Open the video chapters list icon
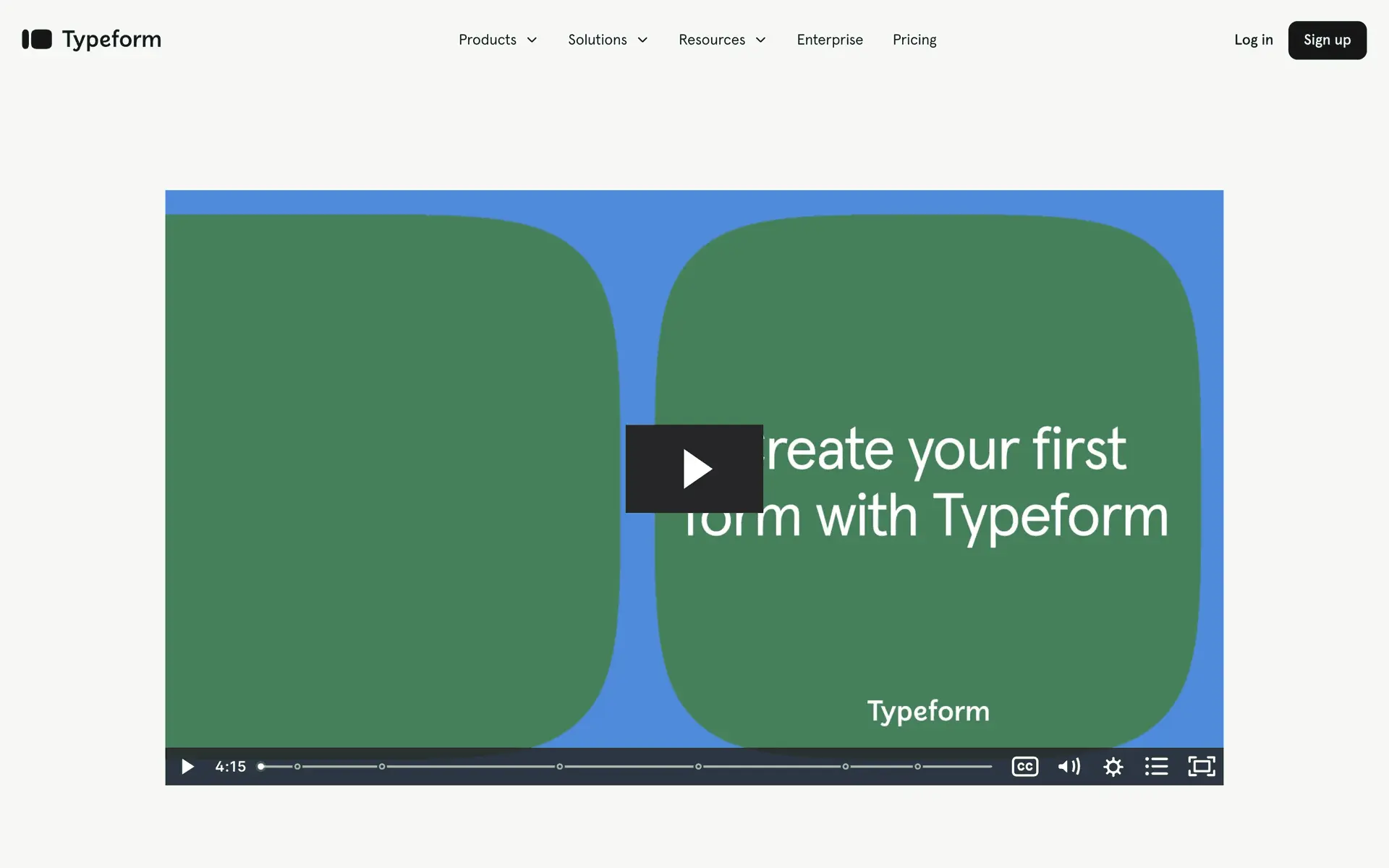 pyautogui.click(x=1156, y=767)
